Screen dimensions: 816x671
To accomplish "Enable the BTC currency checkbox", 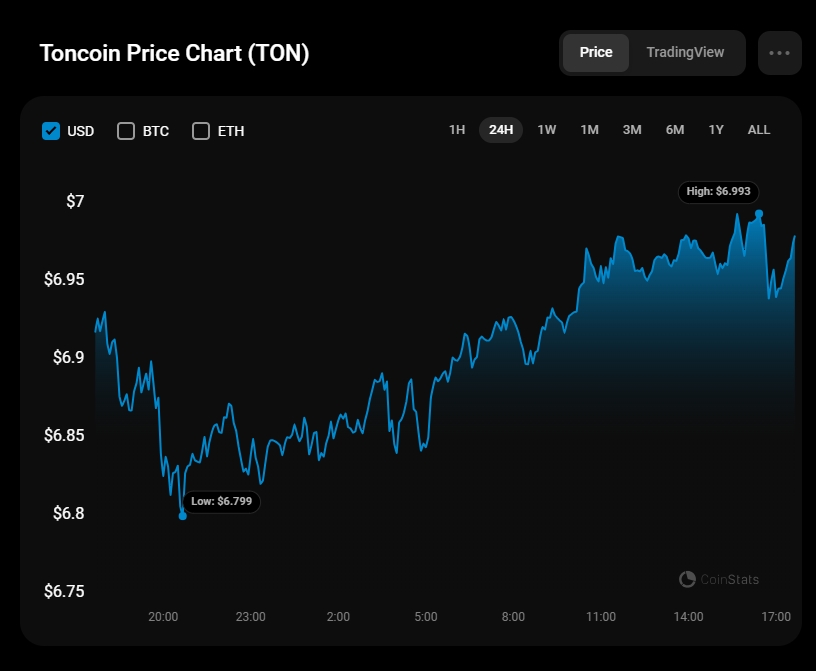I will click(126, 131).
